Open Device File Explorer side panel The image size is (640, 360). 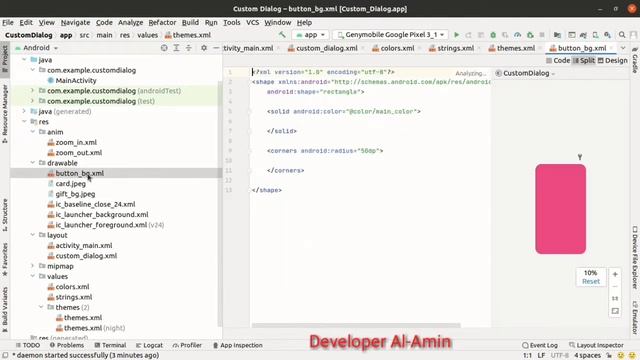click(x=635, y=258)
